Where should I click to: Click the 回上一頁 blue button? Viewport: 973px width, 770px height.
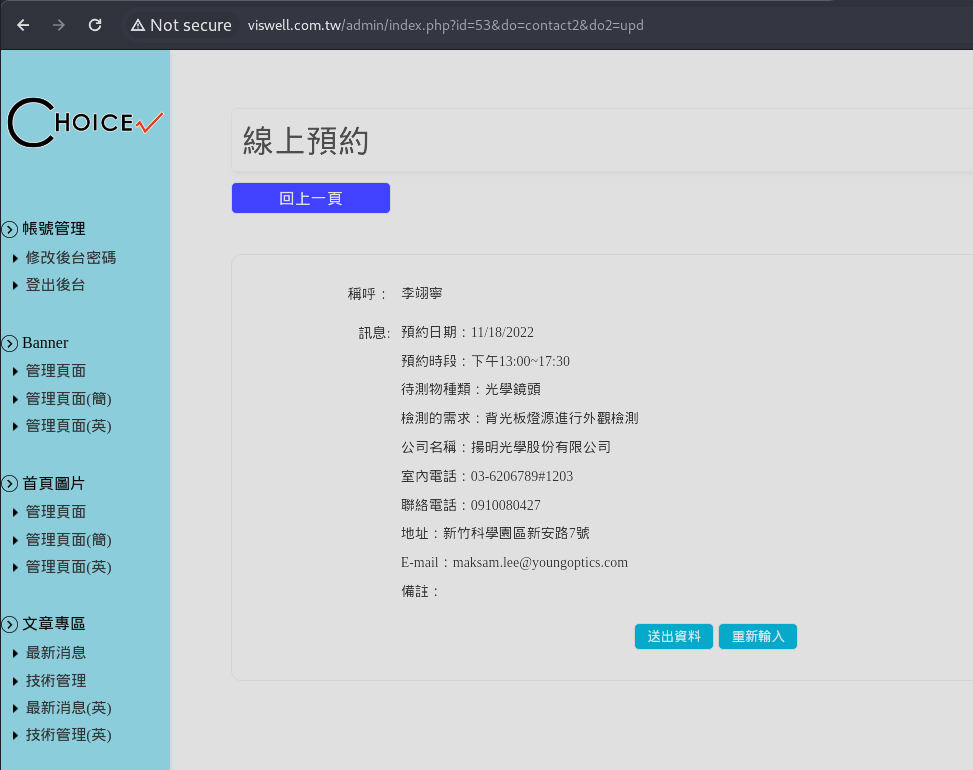click(x=311, y=198)
